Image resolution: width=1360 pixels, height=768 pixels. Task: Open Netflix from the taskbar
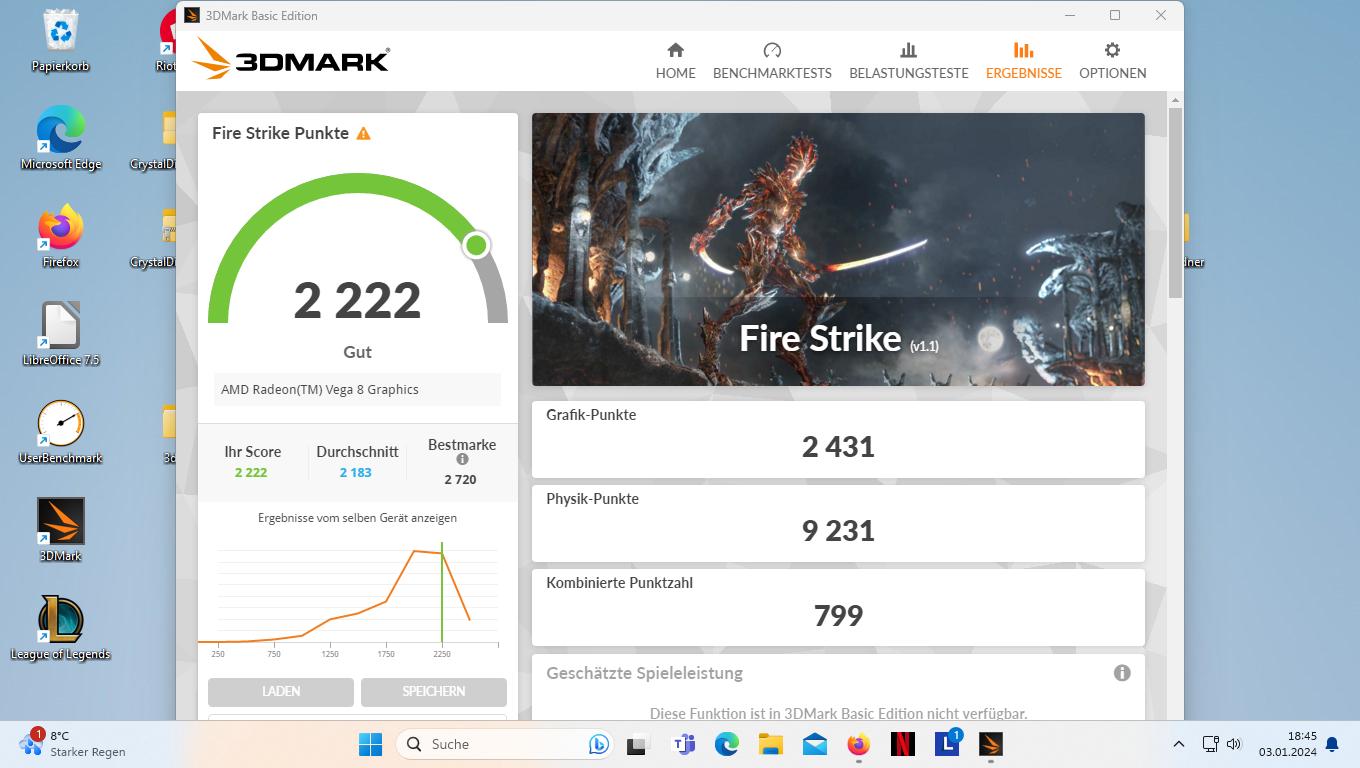[x=902, y=744]
